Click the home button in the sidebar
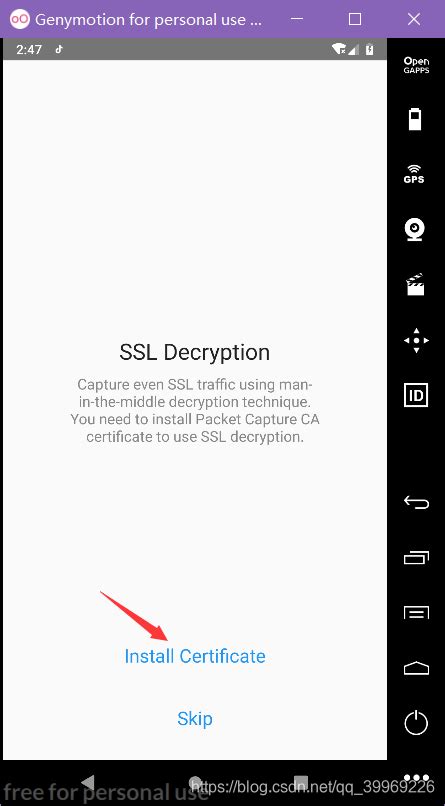The width and height of the screenshot is (445, 806). [416, 668]
